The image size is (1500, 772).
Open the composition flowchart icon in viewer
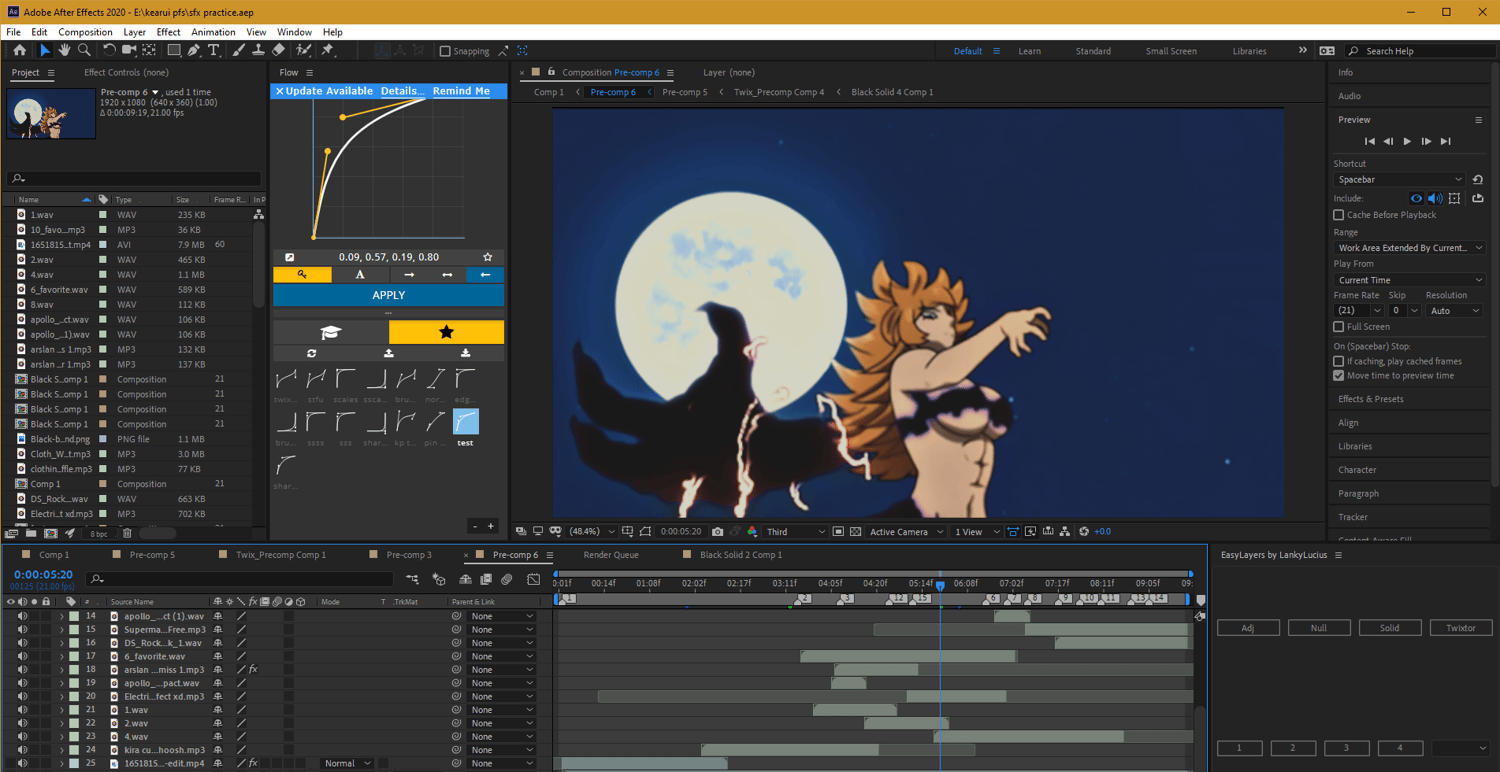pyautogui.click(x=1065, y=532)
